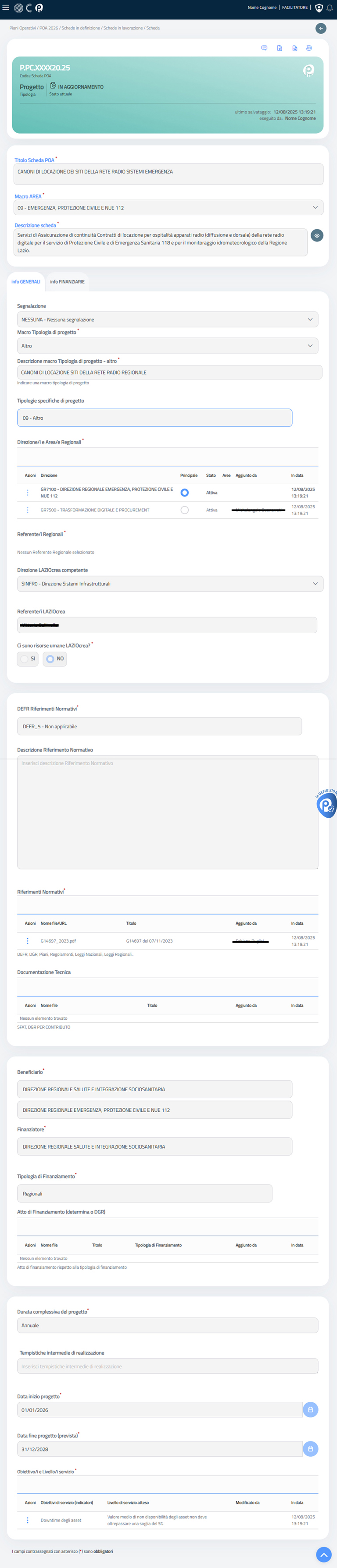Expand the Macro AREA dropdown
Viewport: 337px width, 1568px height.
point(168,208)
